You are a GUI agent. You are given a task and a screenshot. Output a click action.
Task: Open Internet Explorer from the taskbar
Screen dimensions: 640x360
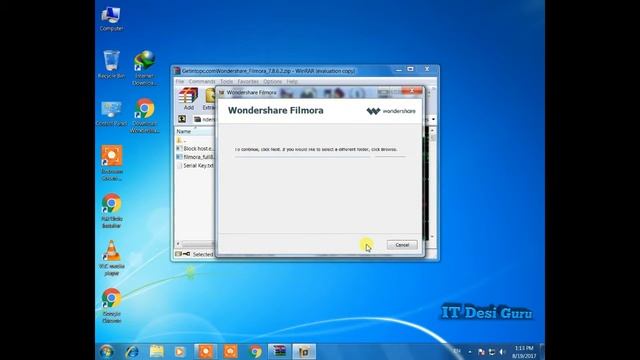132,351
